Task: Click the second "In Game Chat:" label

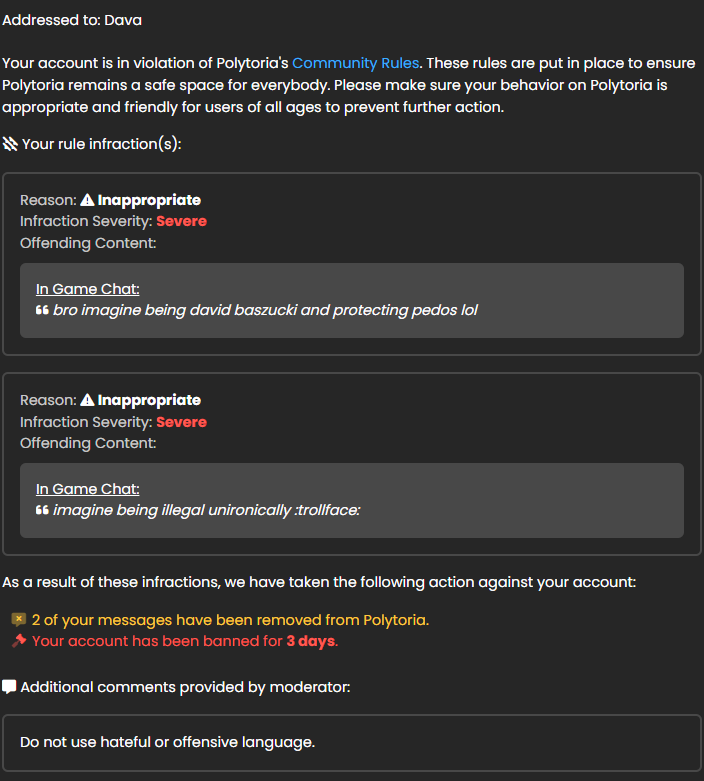Action: (88, 489)
